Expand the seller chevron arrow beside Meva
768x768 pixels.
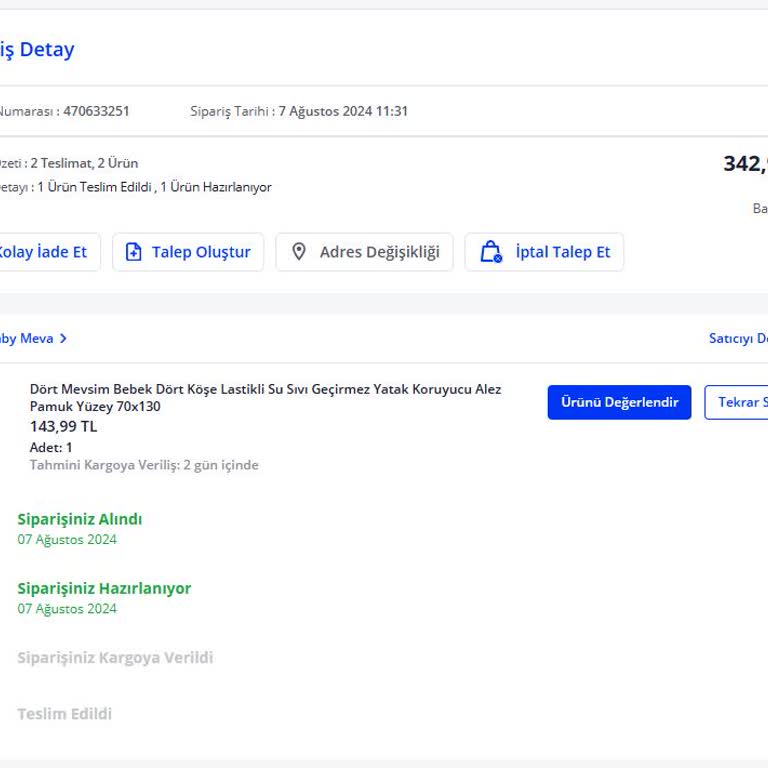(x=63, y=338)
